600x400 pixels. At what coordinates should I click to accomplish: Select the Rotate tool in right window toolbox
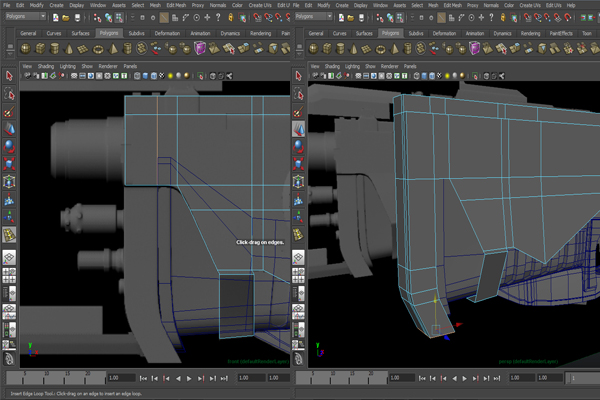point(298,147)
